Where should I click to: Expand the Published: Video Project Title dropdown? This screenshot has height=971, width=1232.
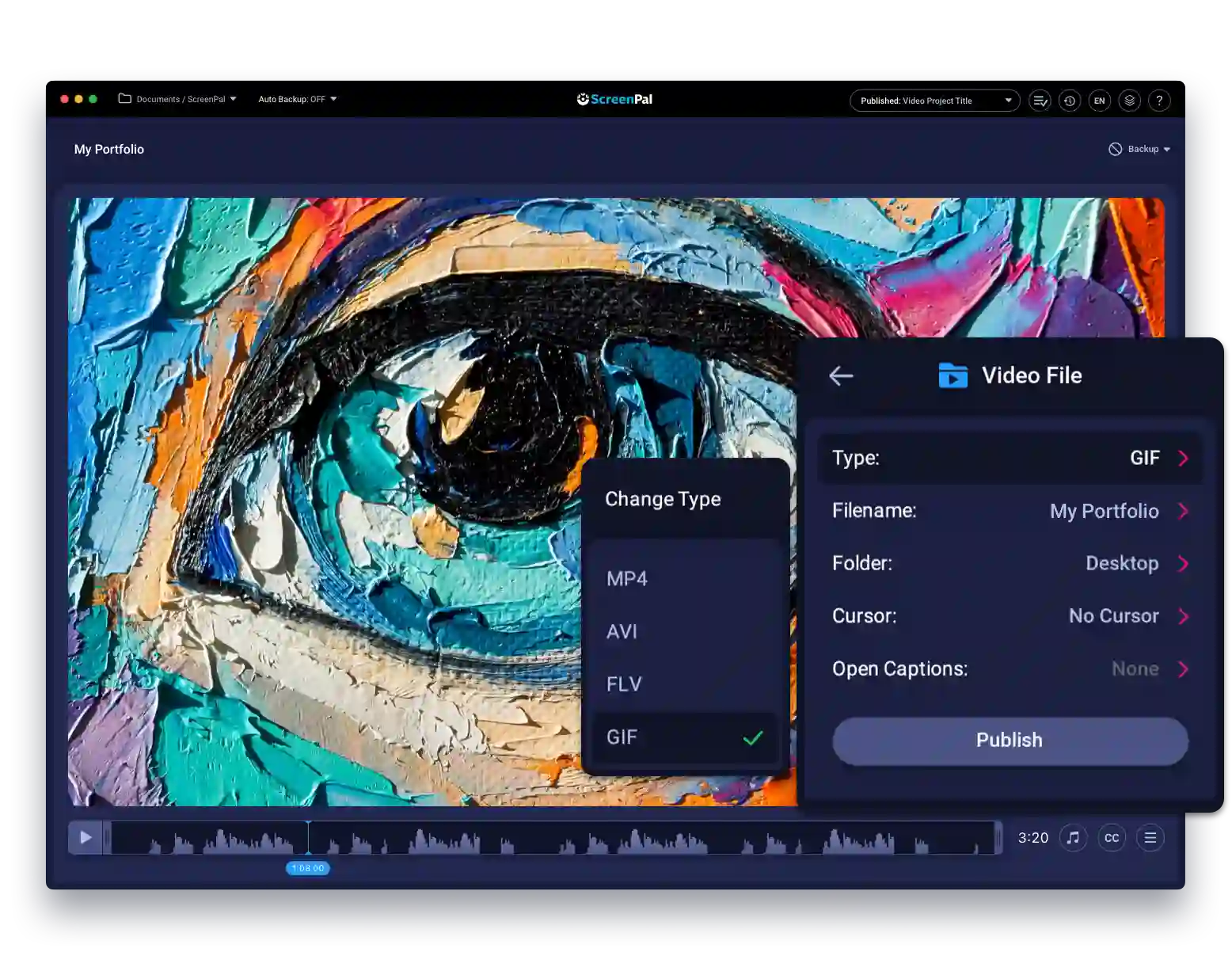pyautogui.click(x=934, y=101)
